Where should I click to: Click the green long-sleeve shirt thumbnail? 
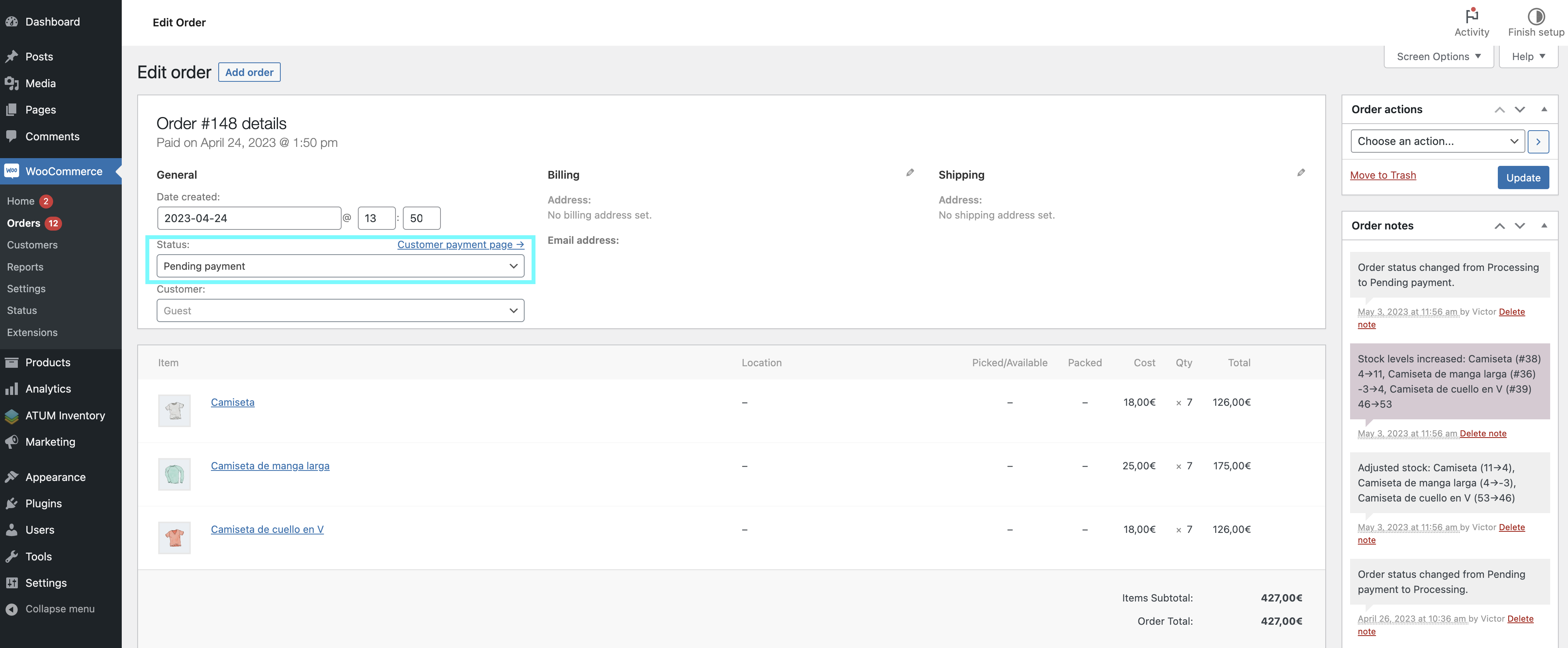point(175,474)
